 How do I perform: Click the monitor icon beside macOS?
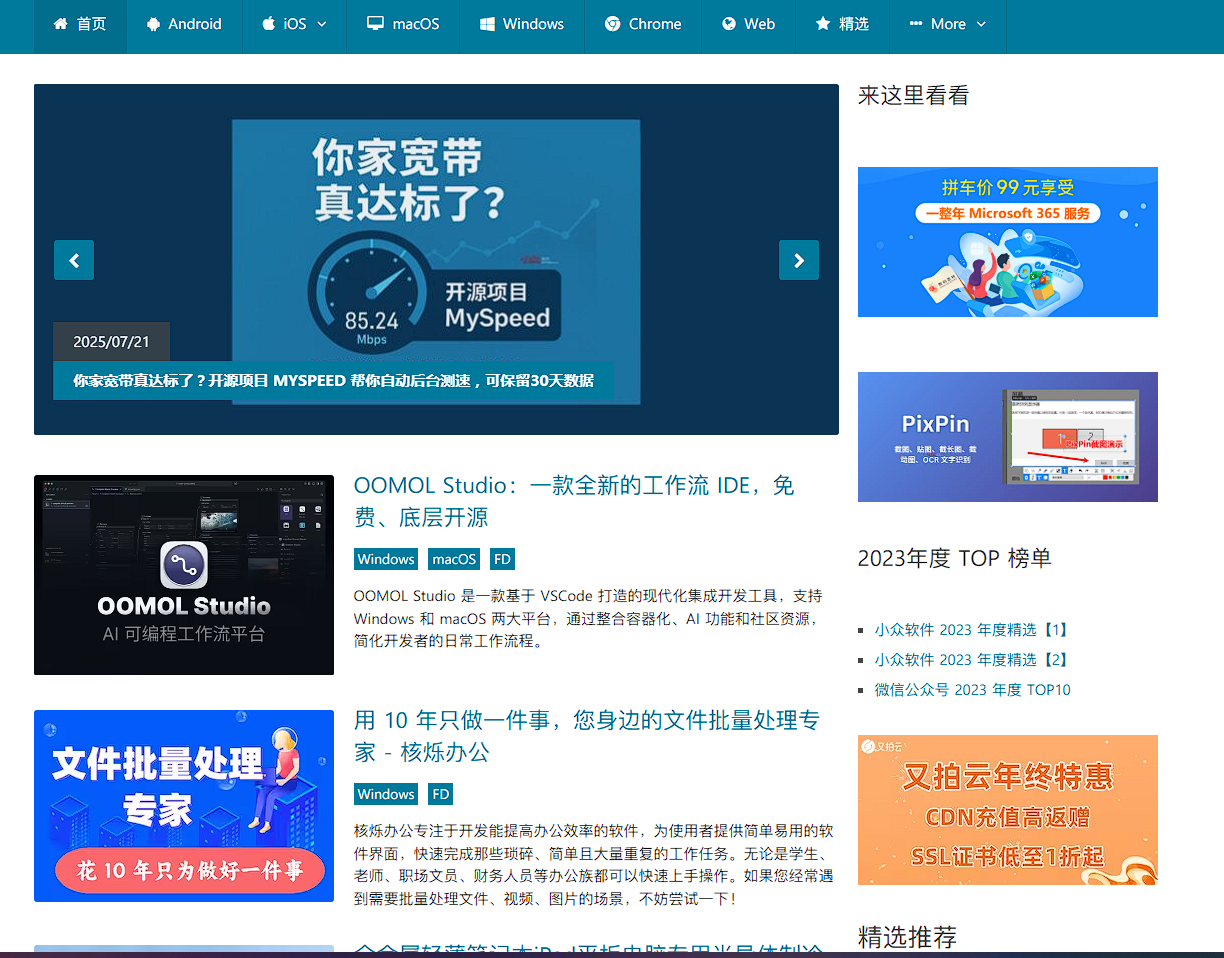pos(375,23)
